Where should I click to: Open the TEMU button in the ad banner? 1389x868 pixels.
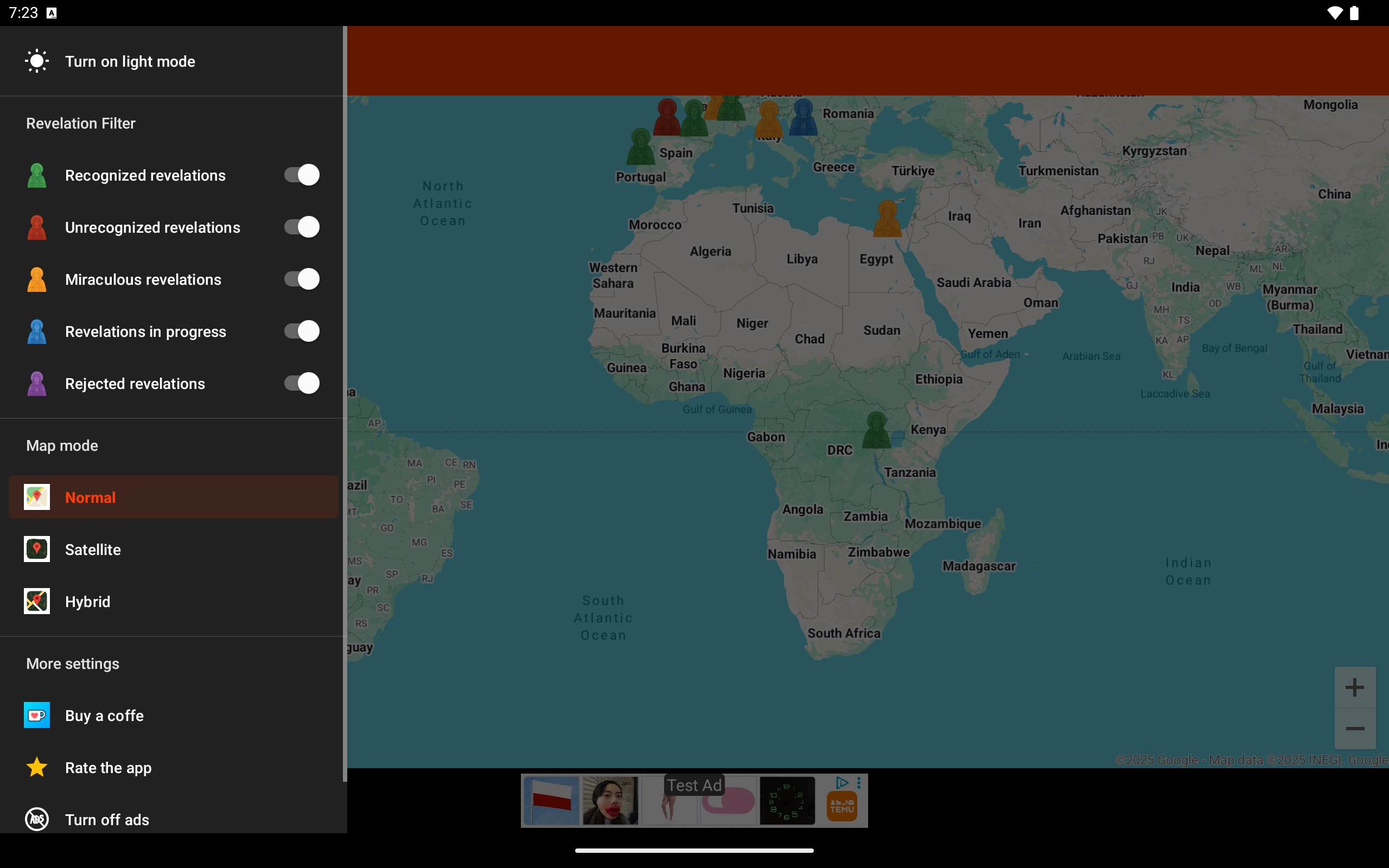(x=842, y=806)
